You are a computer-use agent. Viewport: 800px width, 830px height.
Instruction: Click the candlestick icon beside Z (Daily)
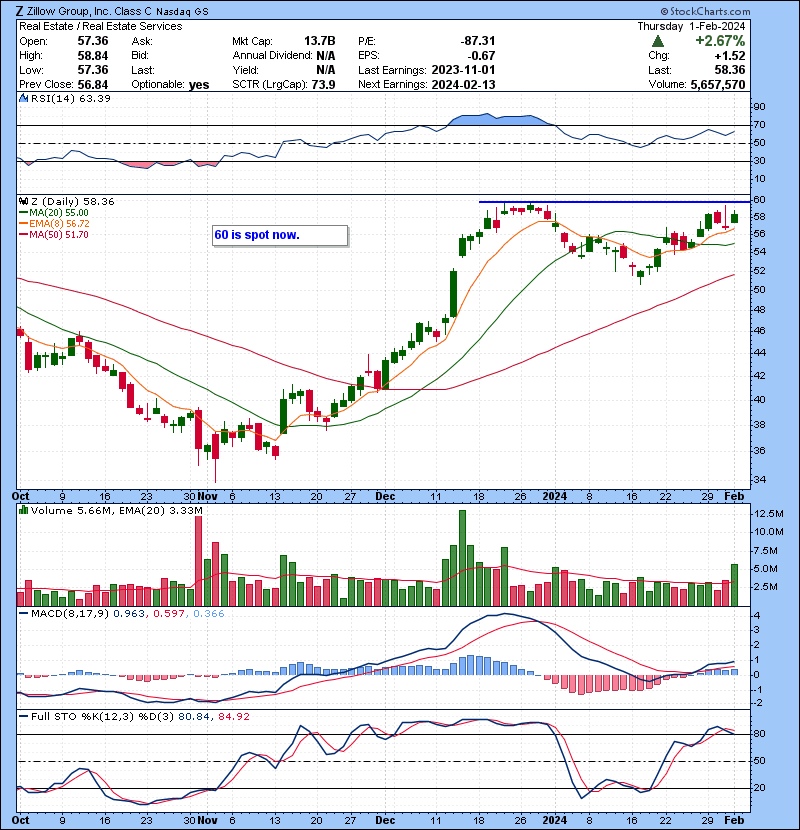click(23, 202)
